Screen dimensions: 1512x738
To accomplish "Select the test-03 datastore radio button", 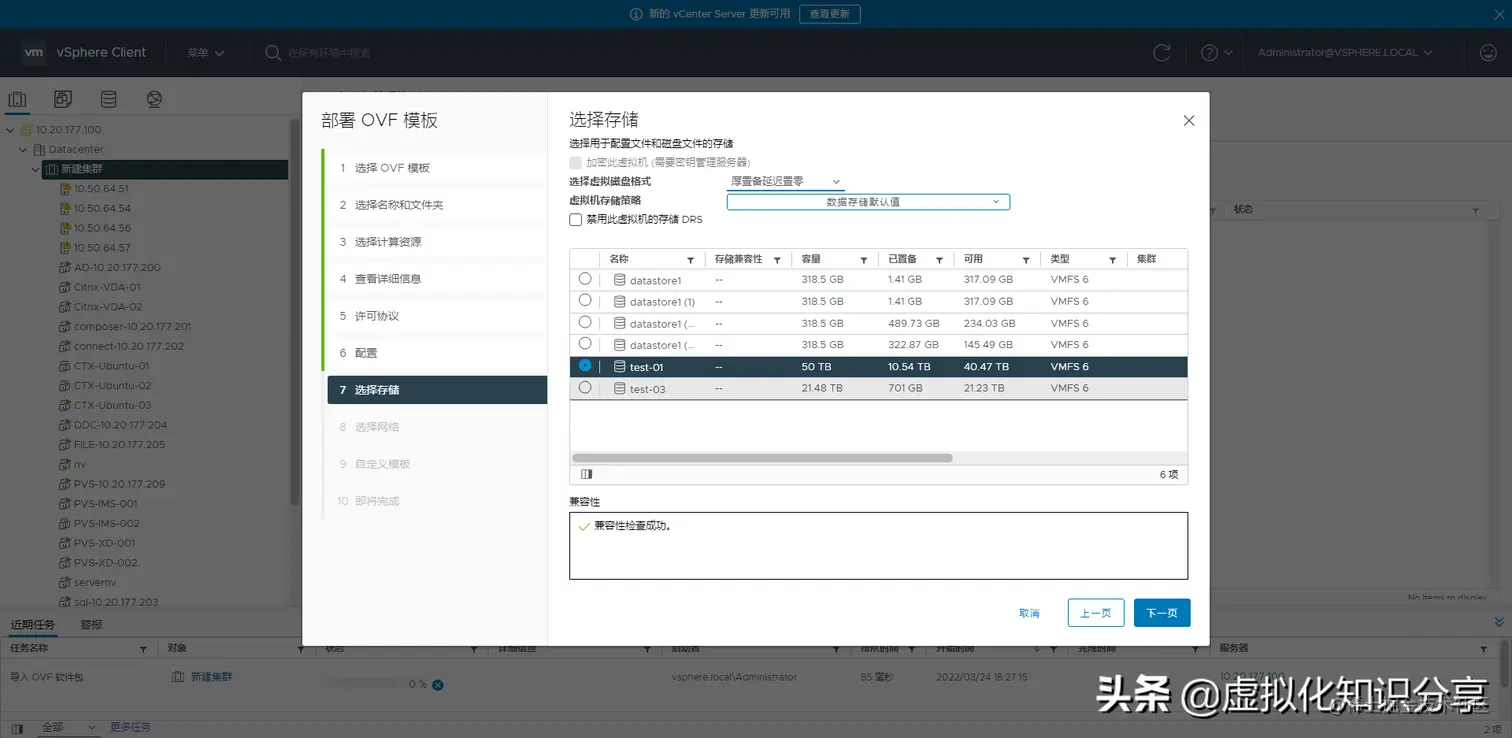I will tap(585, 388).
